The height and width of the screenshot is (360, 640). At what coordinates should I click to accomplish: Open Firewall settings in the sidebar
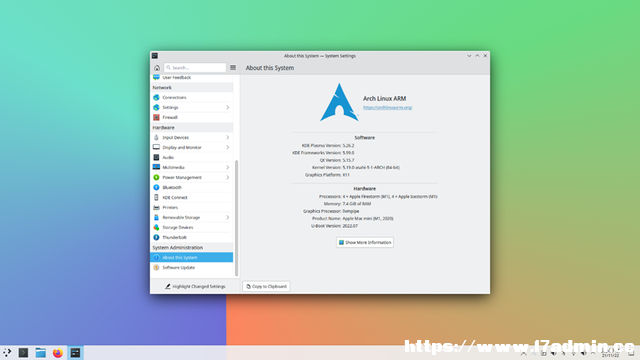[x=192, y=118]
